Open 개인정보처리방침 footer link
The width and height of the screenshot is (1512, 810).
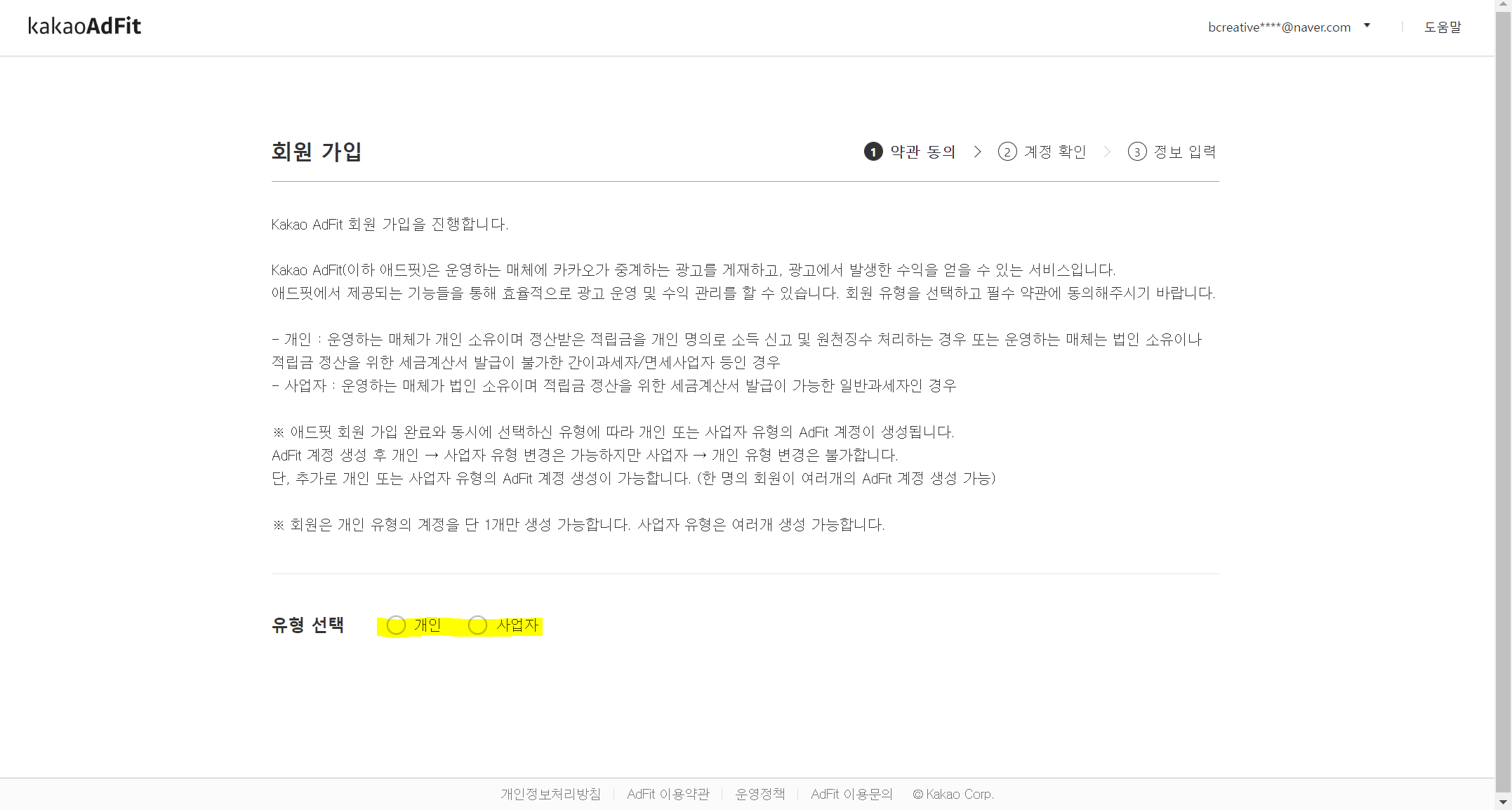(550, 794)
